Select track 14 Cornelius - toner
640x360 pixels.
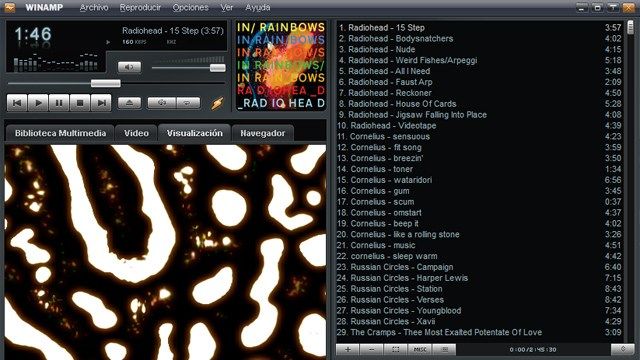tap(480, 169)
